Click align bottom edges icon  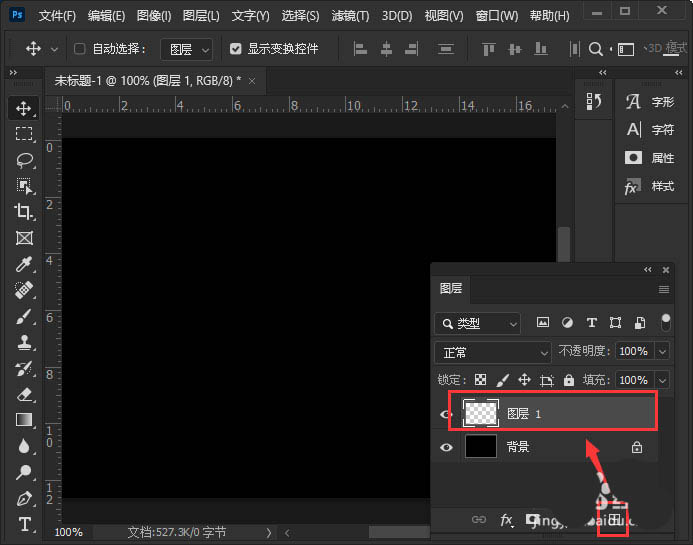tap(541, 49)
